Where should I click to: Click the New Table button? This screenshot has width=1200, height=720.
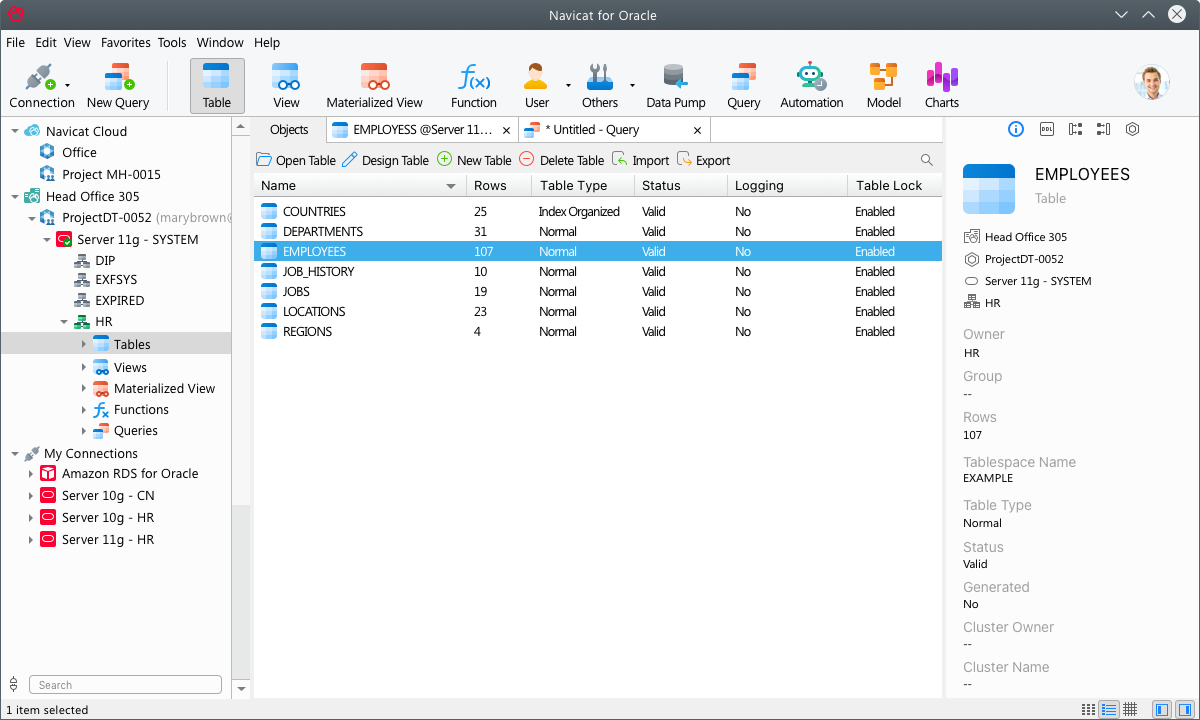(x=474, y=160)
